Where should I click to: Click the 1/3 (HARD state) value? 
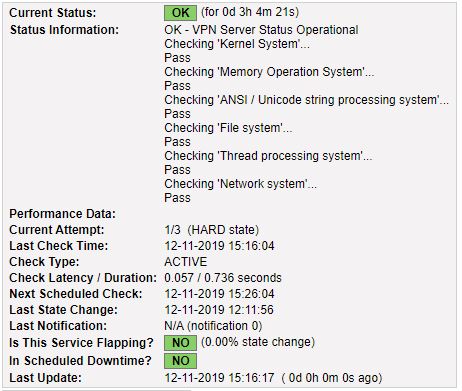[x=212, y=230]
